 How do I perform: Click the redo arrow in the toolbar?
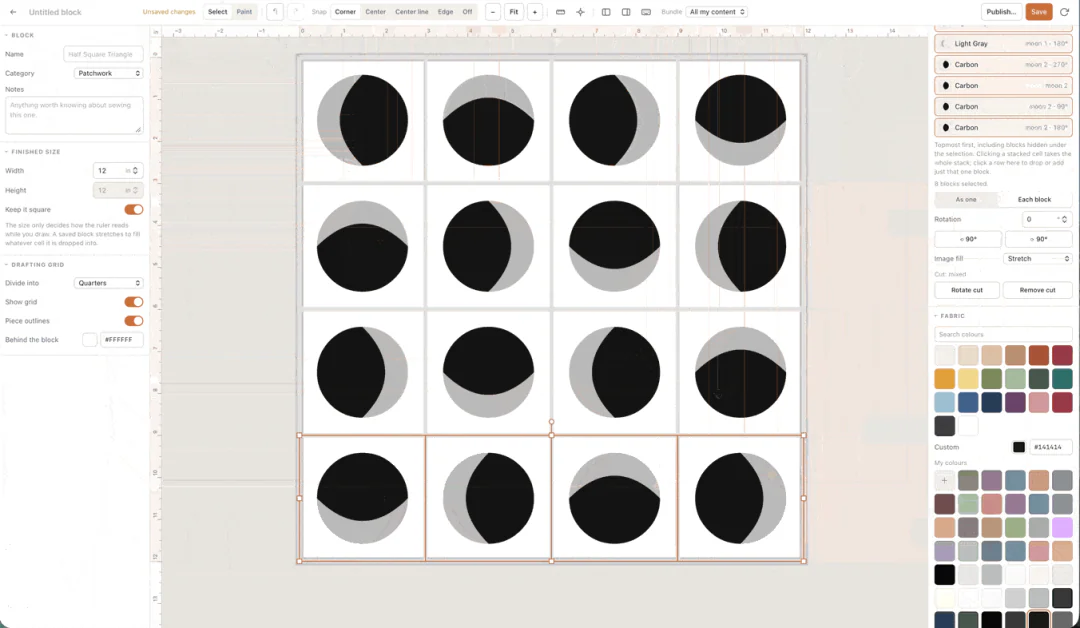(295, 12)
